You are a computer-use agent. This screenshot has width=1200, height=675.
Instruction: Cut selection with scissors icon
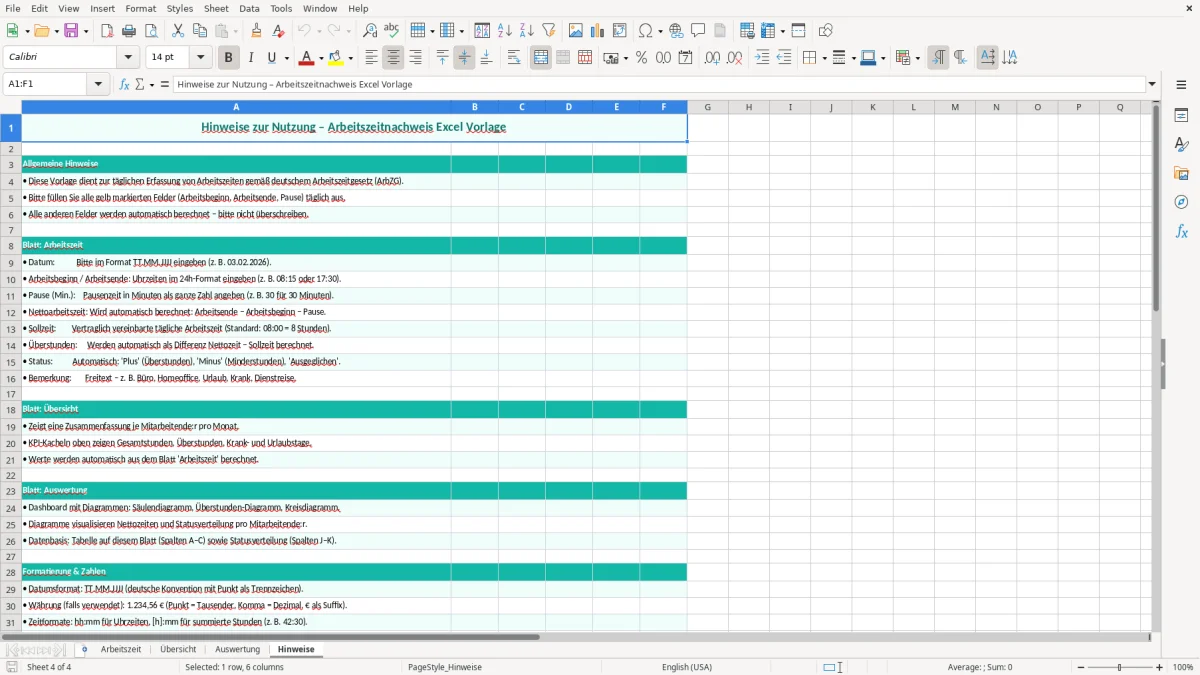click(178, 31)
